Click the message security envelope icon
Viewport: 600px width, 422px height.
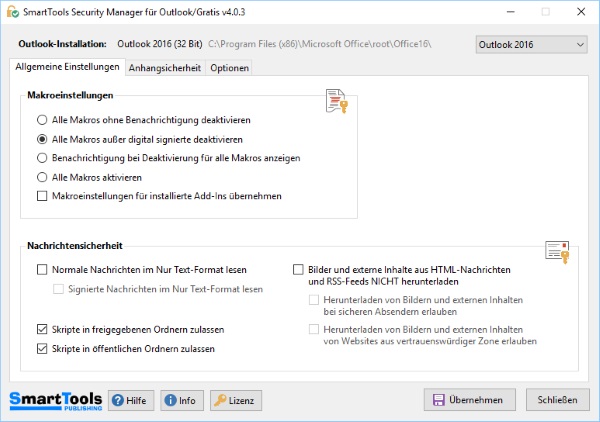[557, 252]
